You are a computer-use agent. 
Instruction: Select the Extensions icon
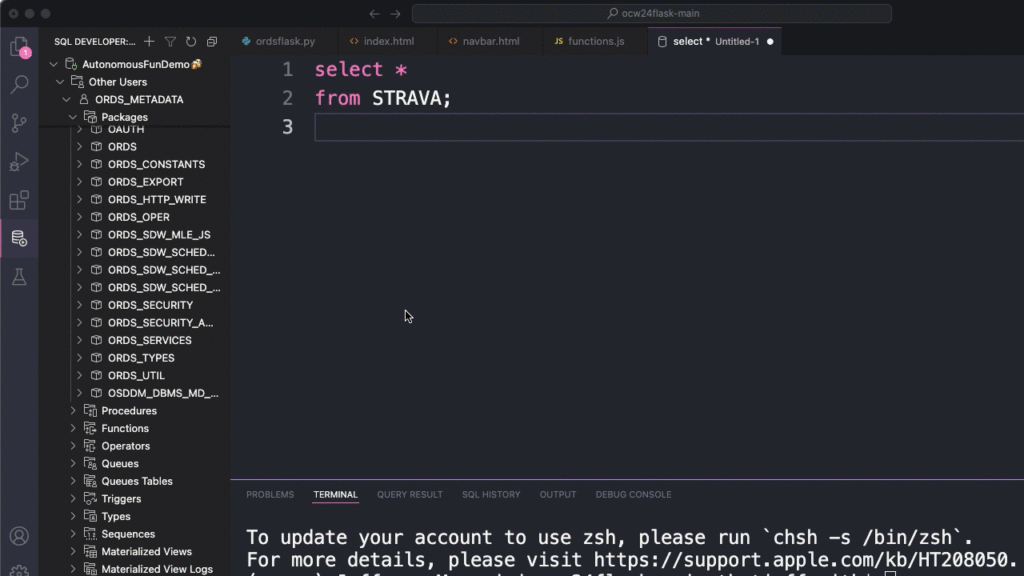20,200
